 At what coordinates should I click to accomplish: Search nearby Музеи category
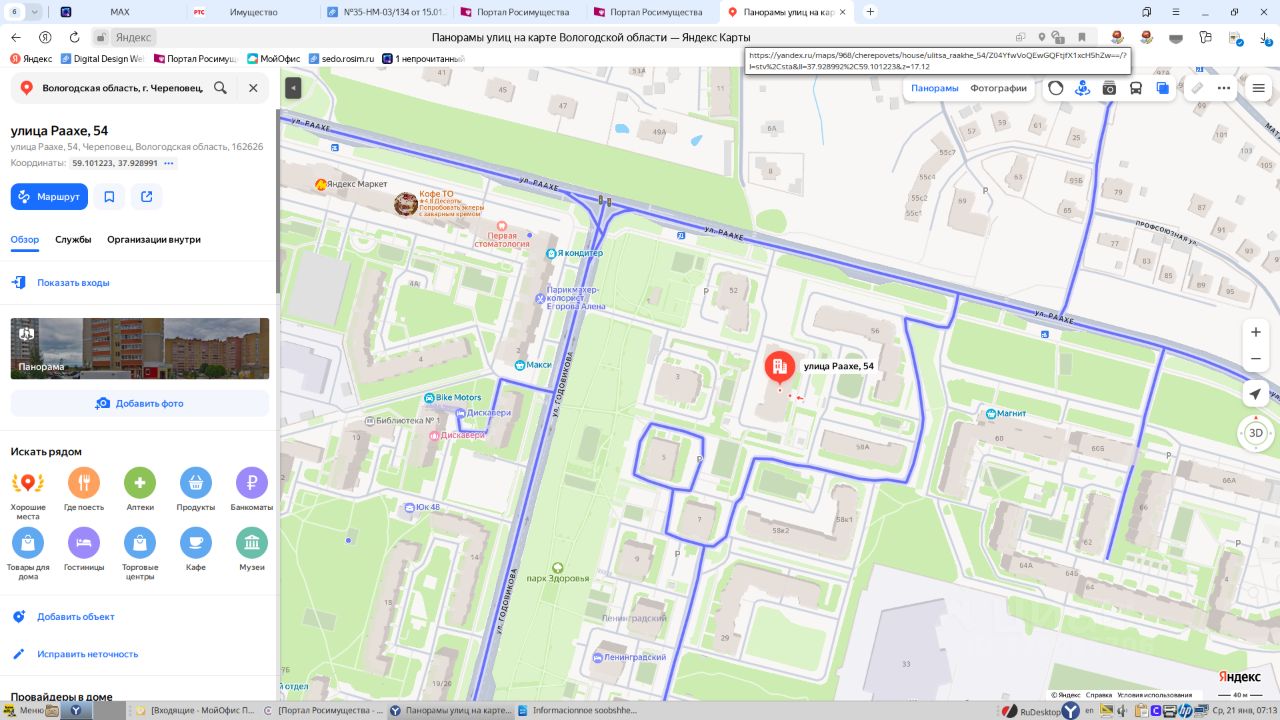point(252,550)
